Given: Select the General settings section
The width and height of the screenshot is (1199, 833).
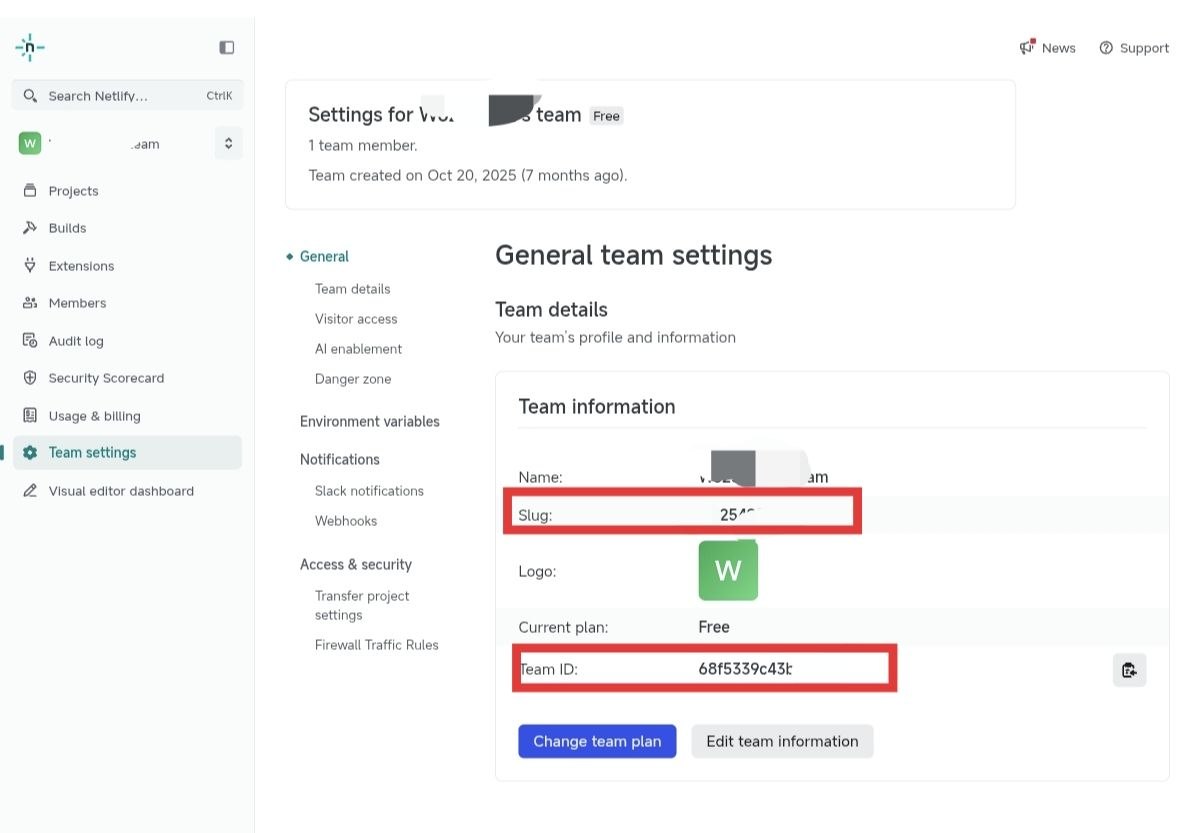Looking at the screenshot, I should coord(324,256).
